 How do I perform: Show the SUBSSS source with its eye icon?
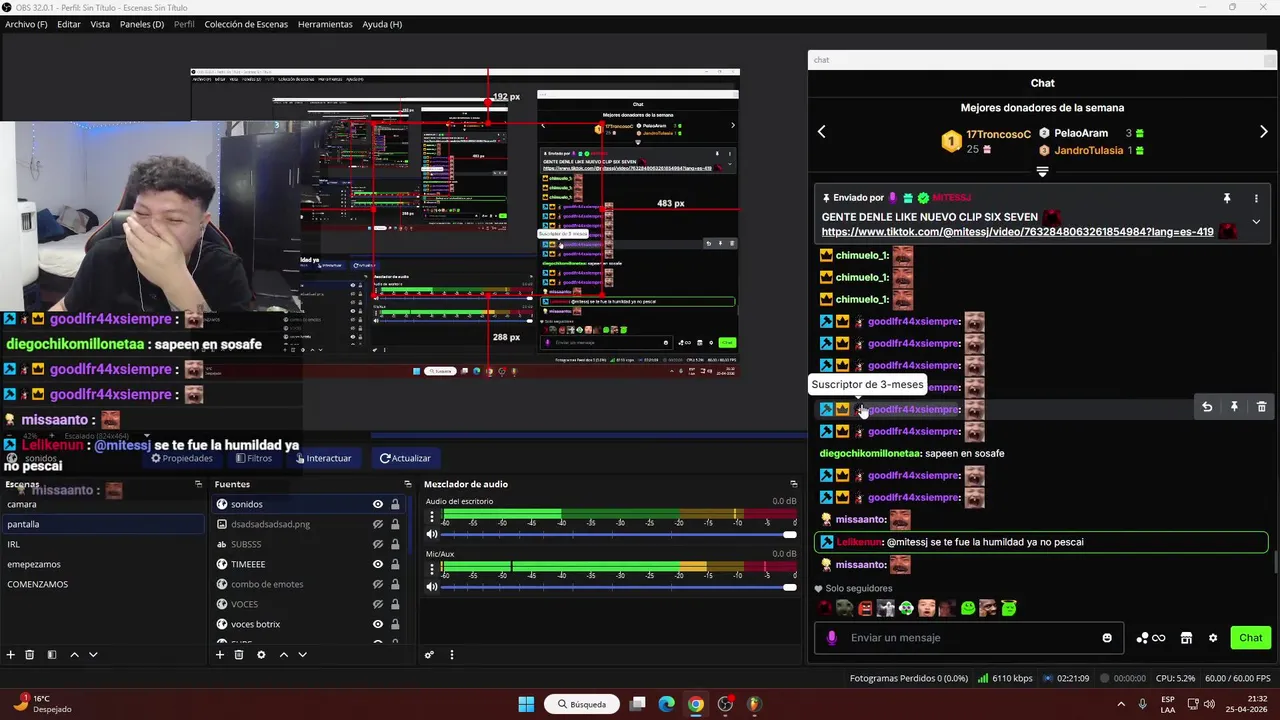coord(378,544)
